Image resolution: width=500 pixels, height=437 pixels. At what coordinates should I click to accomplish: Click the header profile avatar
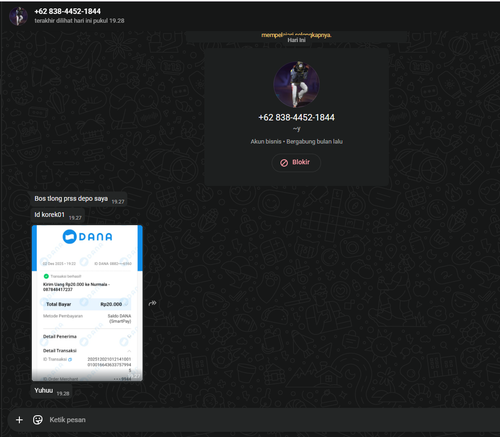coord(18,16)
